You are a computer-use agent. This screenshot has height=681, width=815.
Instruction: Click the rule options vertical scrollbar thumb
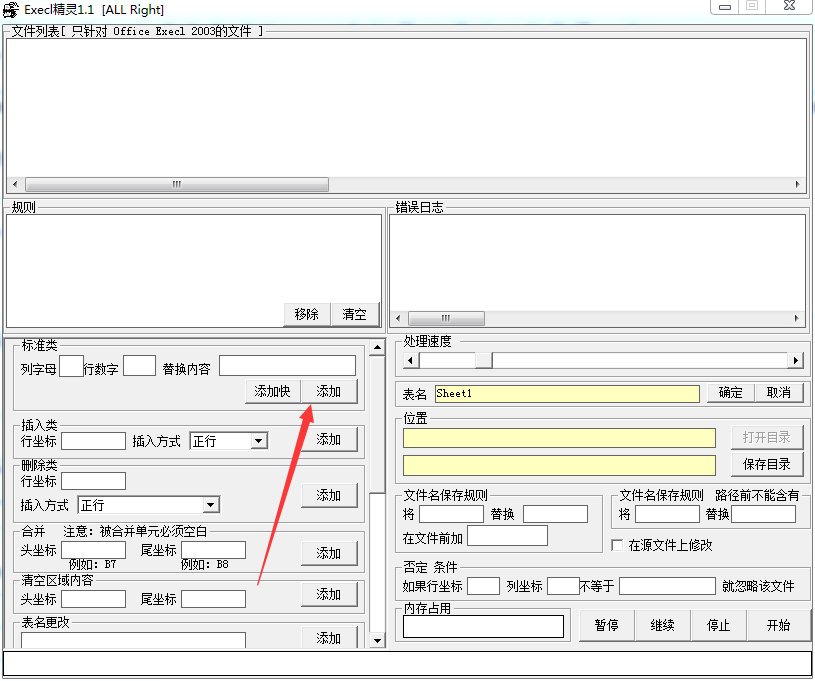coord(377,424)
